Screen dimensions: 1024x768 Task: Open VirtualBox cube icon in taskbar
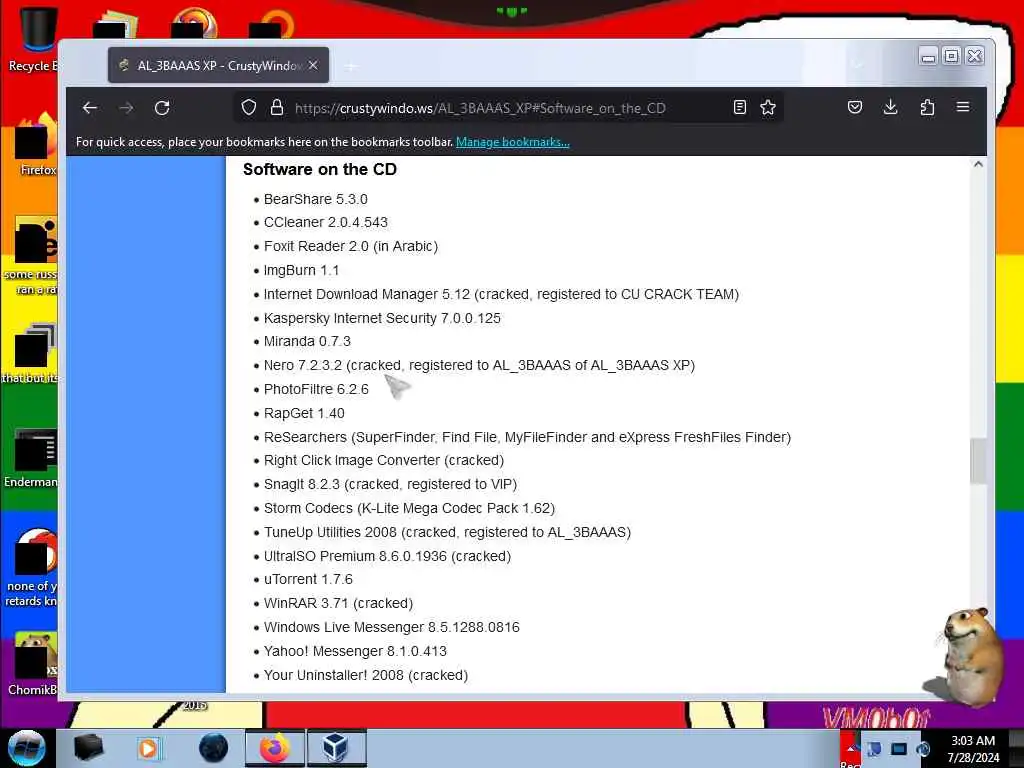pyautogui.click(x=336, y=748)
